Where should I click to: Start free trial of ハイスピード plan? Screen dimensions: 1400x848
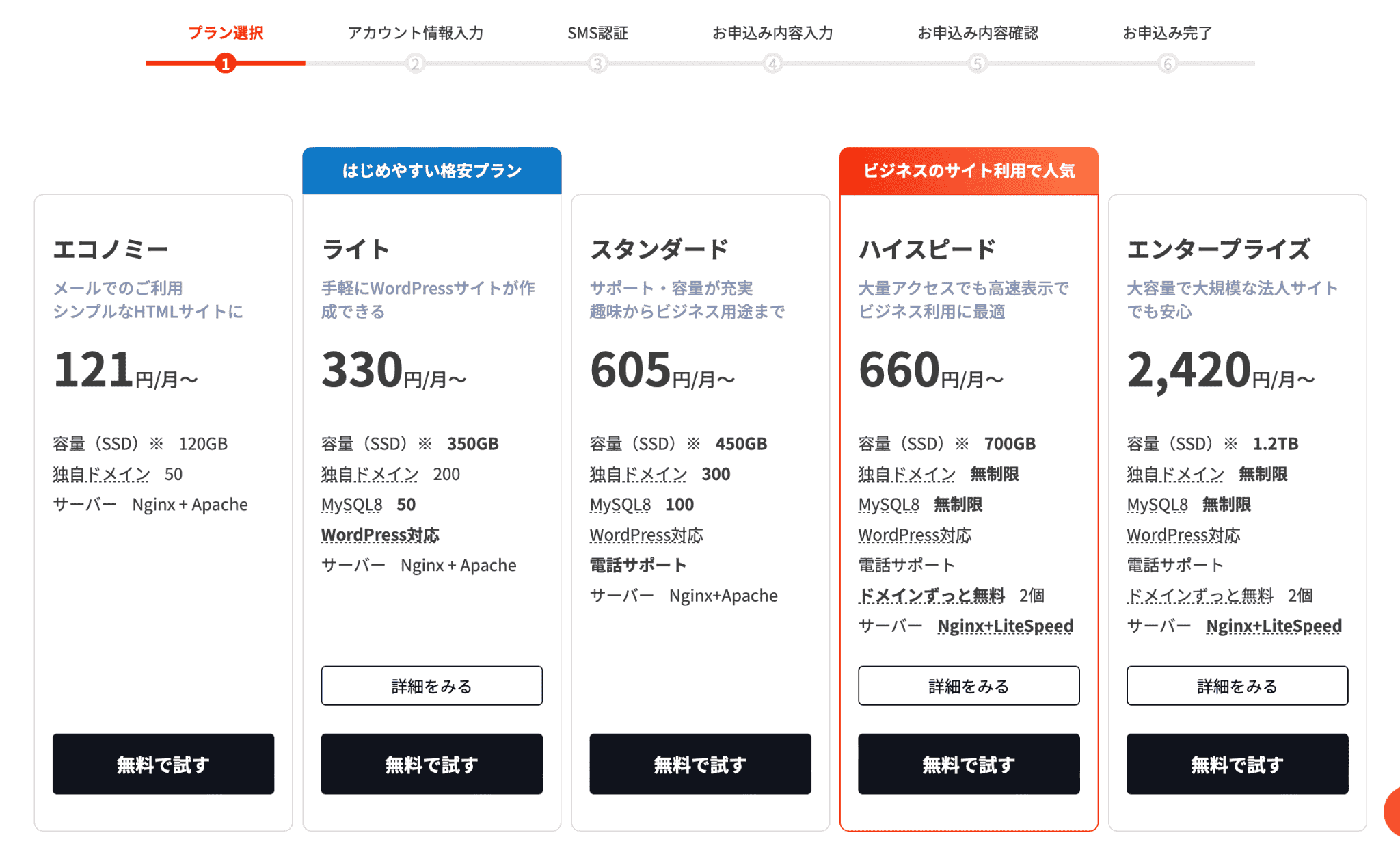pos(969,764)
